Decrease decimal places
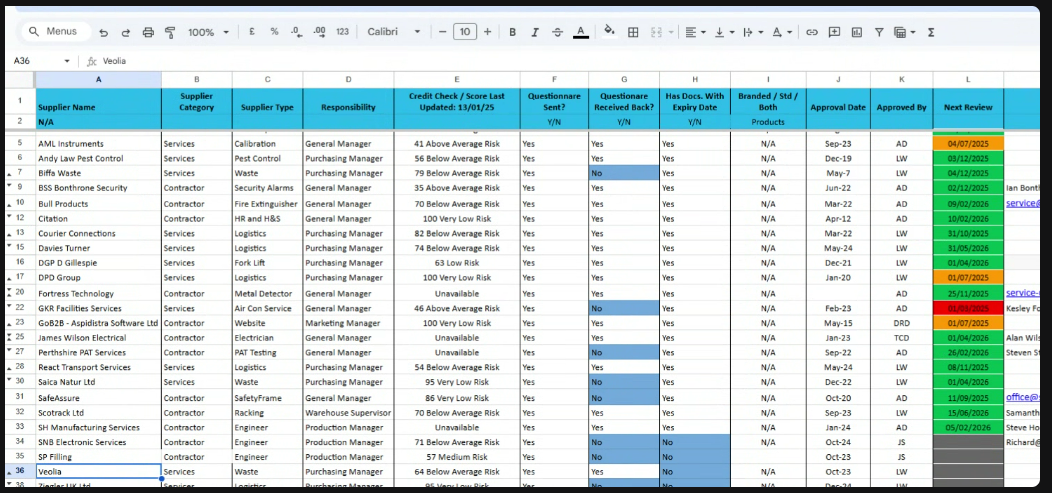The width and height of the screenshot is (1052, 493). (297, 32)
